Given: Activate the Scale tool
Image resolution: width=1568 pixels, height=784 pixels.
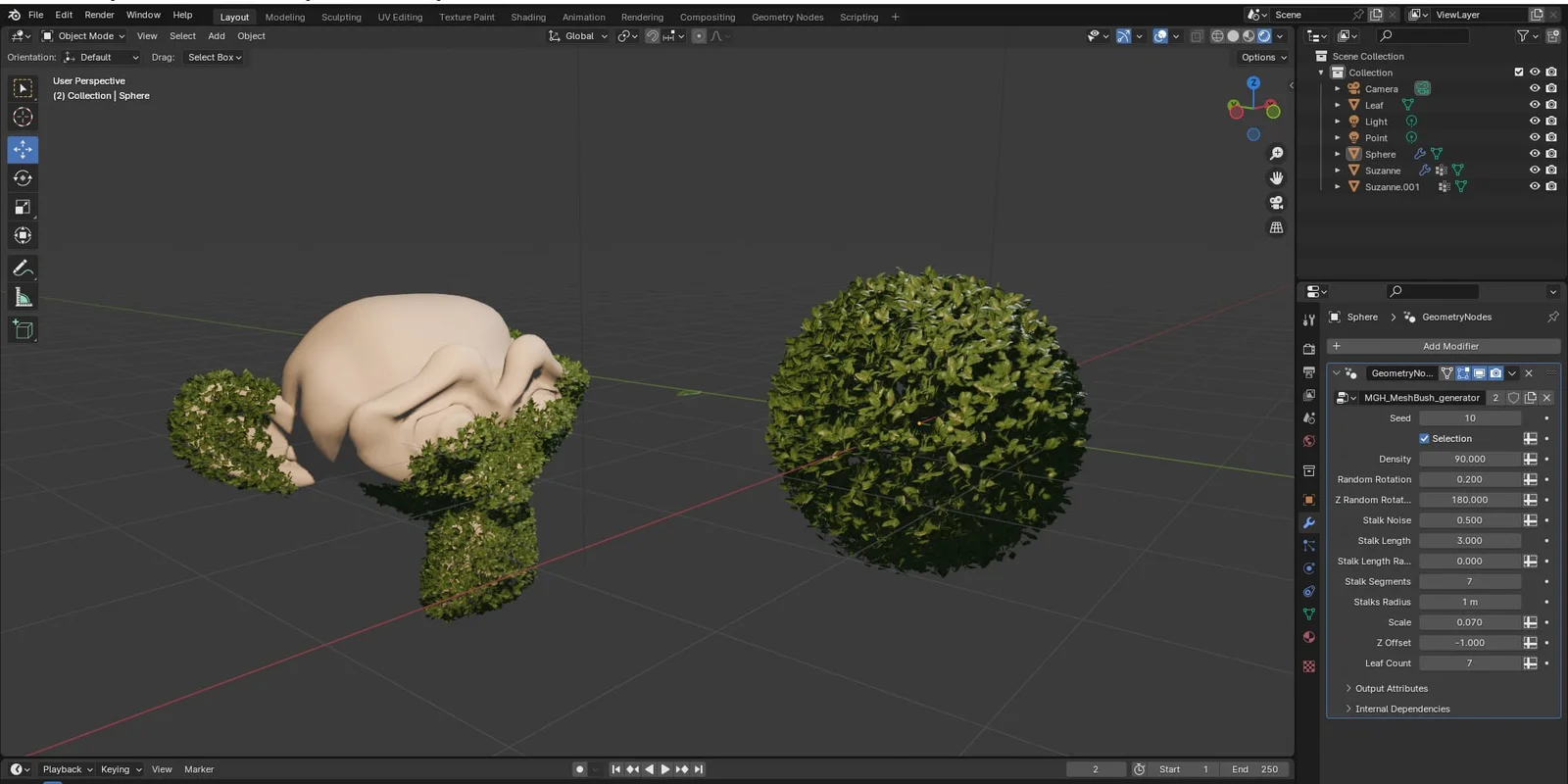Looking at the screenshot, I should click(x=23, y=207).
